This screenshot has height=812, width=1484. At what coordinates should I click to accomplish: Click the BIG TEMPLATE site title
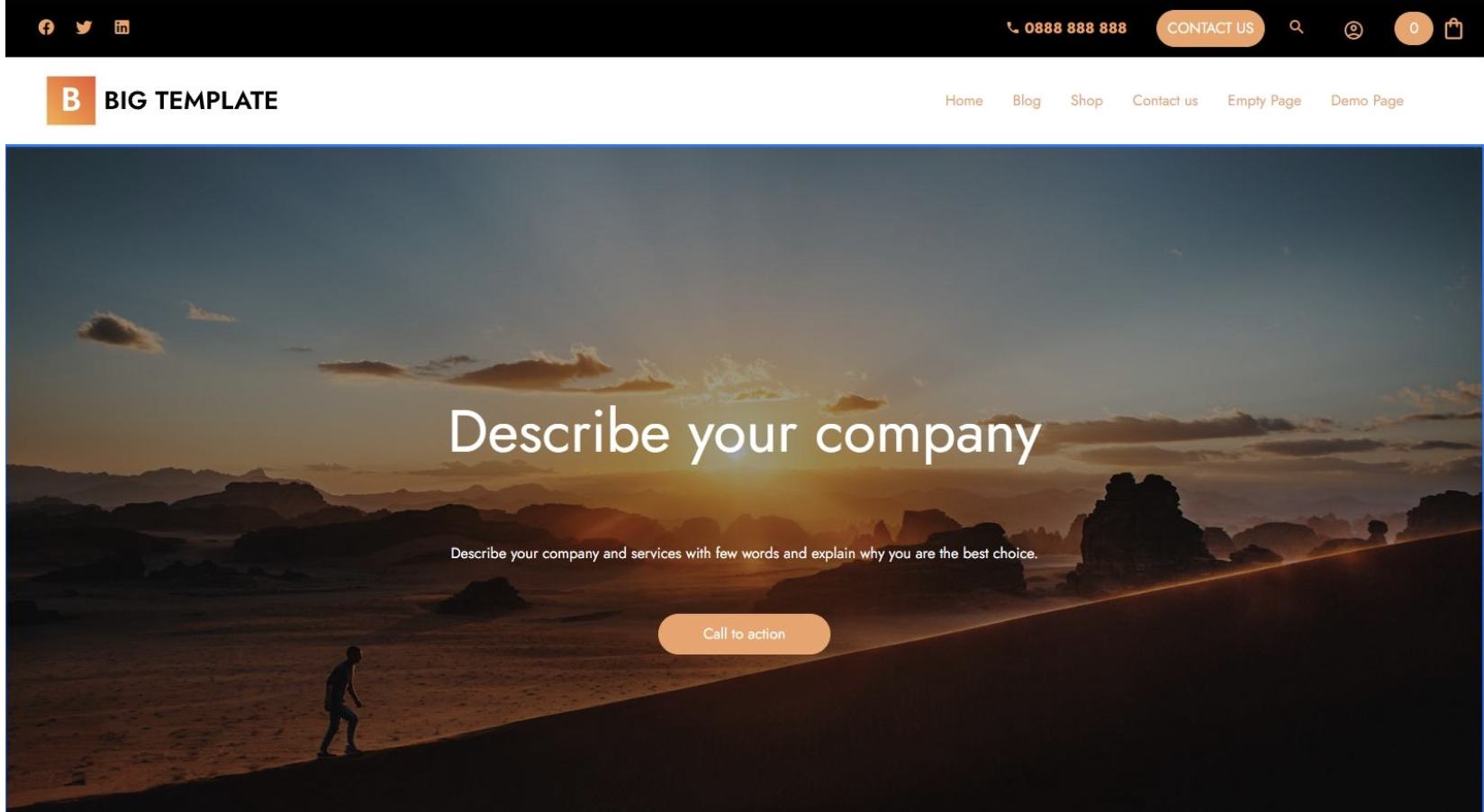[191, 100]
